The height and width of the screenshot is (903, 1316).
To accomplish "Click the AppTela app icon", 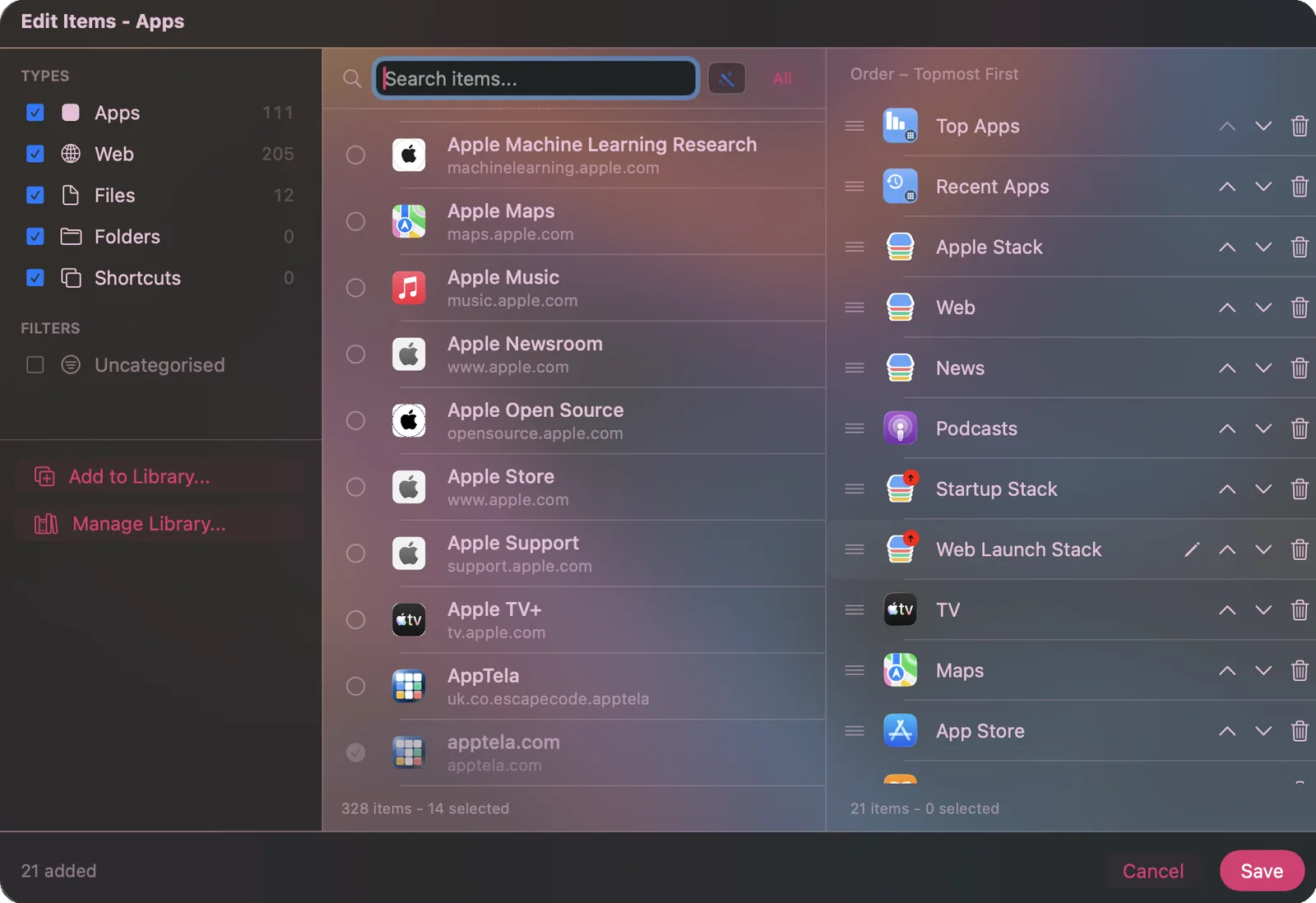I will pyautogui.click(x=409, y=686).
